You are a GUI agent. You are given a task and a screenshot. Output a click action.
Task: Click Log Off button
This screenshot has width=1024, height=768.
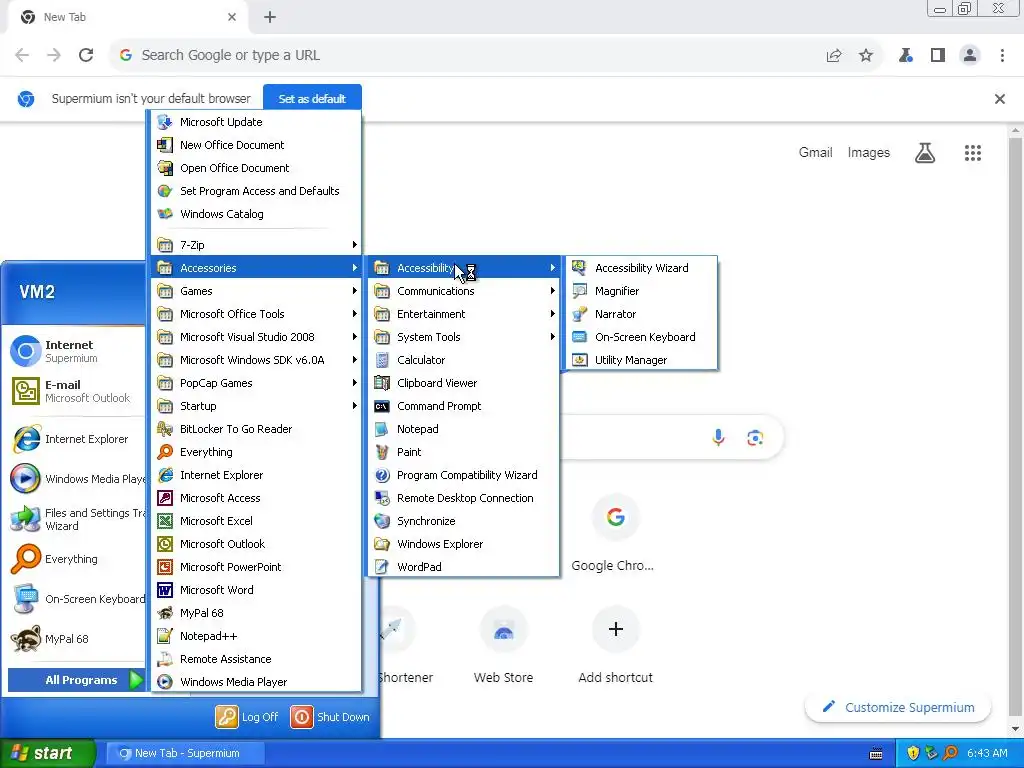click(x=248, y=716)
